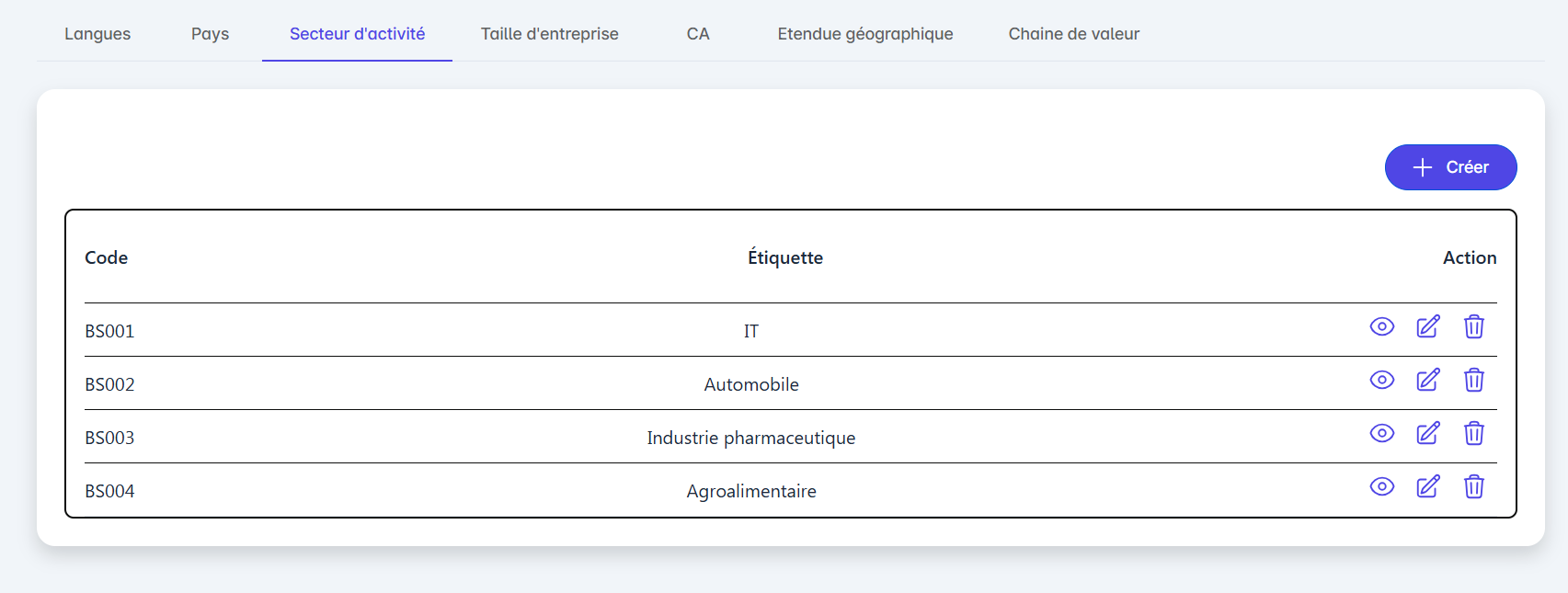Click the Code column header
The width and height of the screenshot is (1568, 593).
pos(106,258)
